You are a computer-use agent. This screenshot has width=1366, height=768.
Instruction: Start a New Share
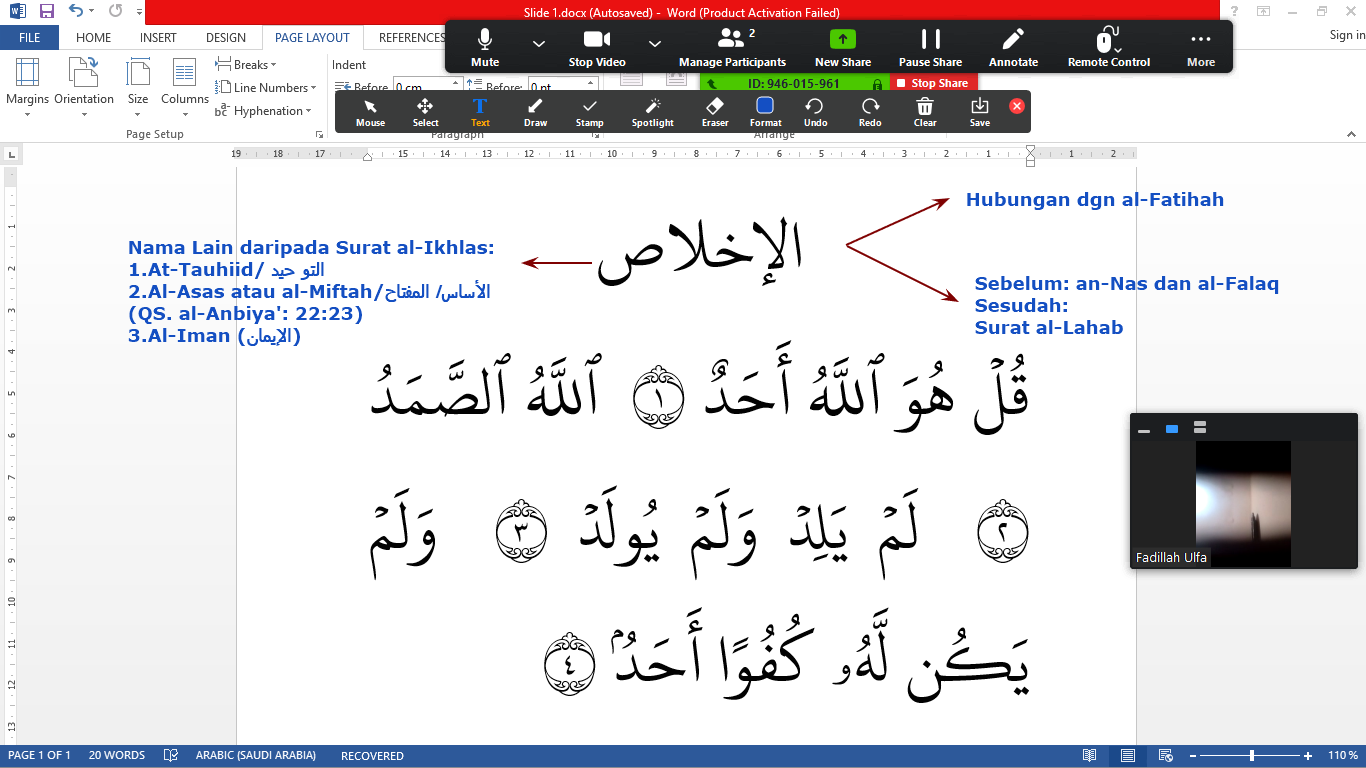[x=842, y=47]
